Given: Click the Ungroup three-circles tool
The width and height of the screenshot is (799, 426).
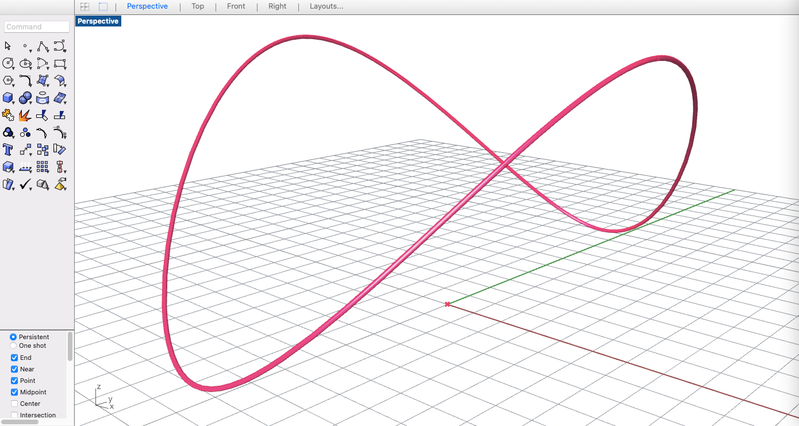Looking at the screenshot, I should click(x=25, y=133).
